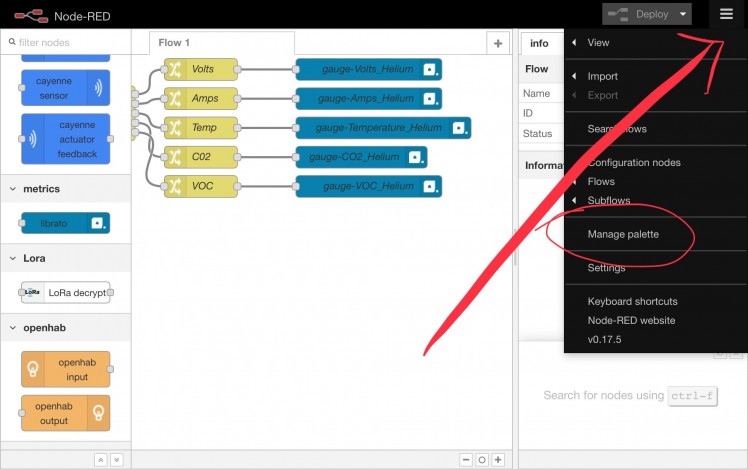Zoom out the canvas with minus button
748x469 pixels.
(466, 459)
